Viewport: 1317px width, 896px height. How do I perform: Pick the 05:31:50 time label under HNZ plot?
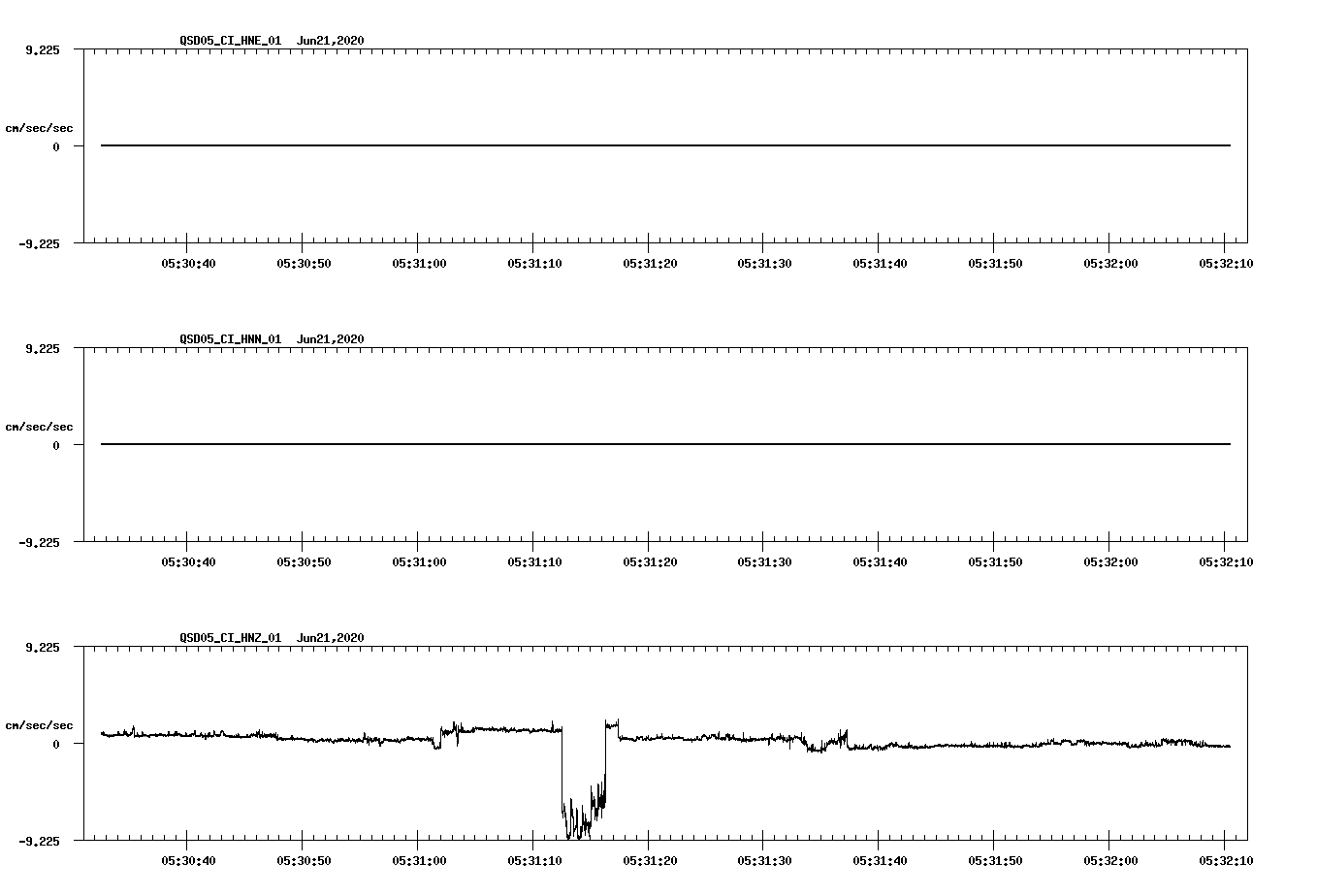tap(995, 861)
